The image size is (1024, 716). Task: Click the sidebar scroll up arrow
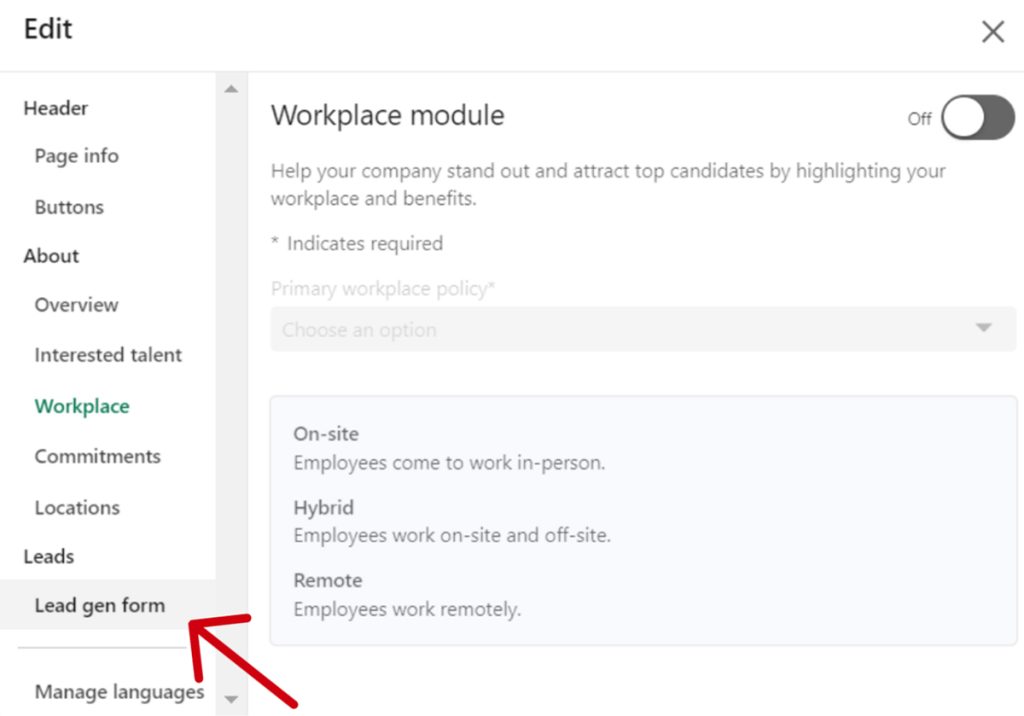click(x=231, y=90)
